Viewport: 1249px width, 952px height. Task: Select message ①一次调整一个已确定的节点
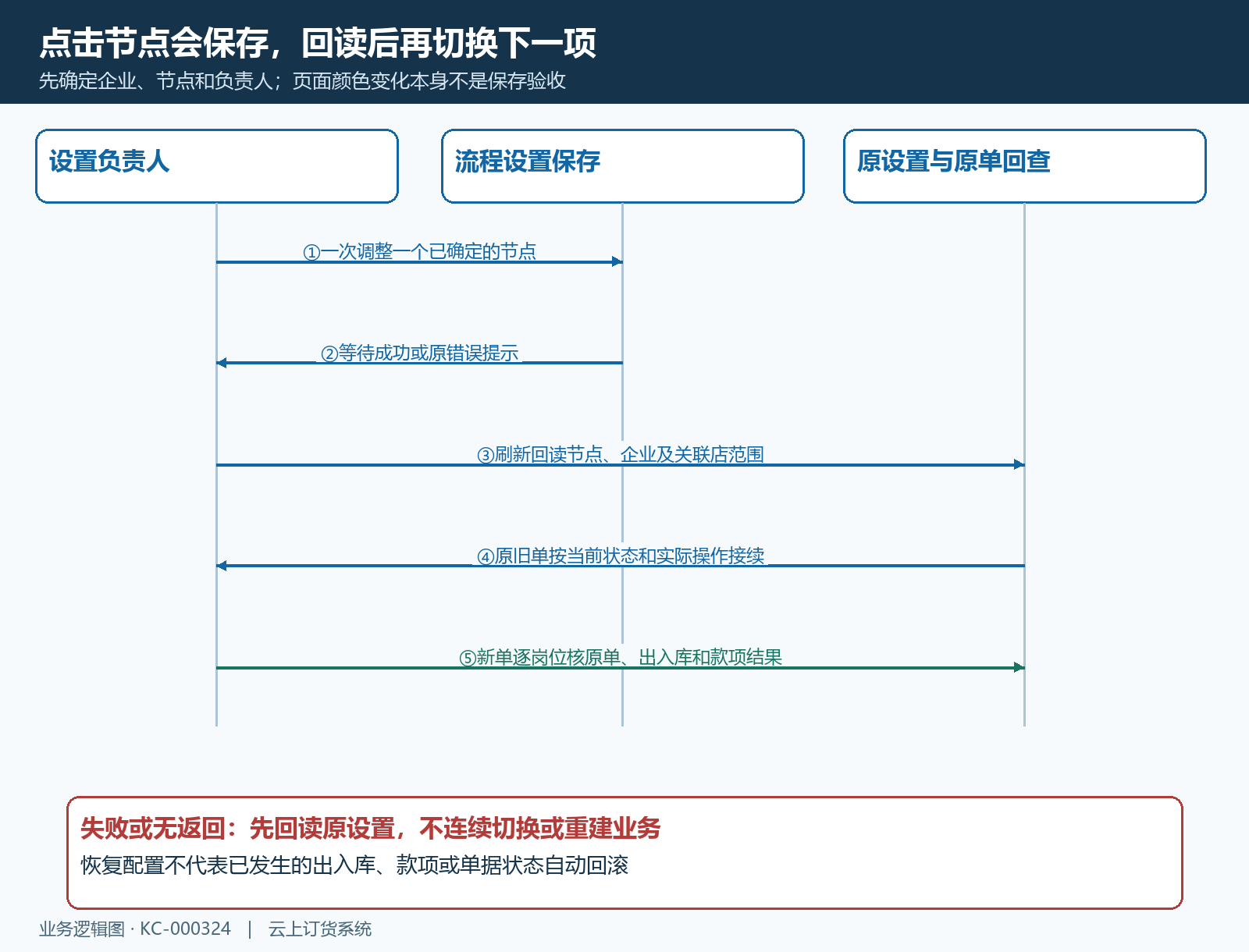click(420, 251)
